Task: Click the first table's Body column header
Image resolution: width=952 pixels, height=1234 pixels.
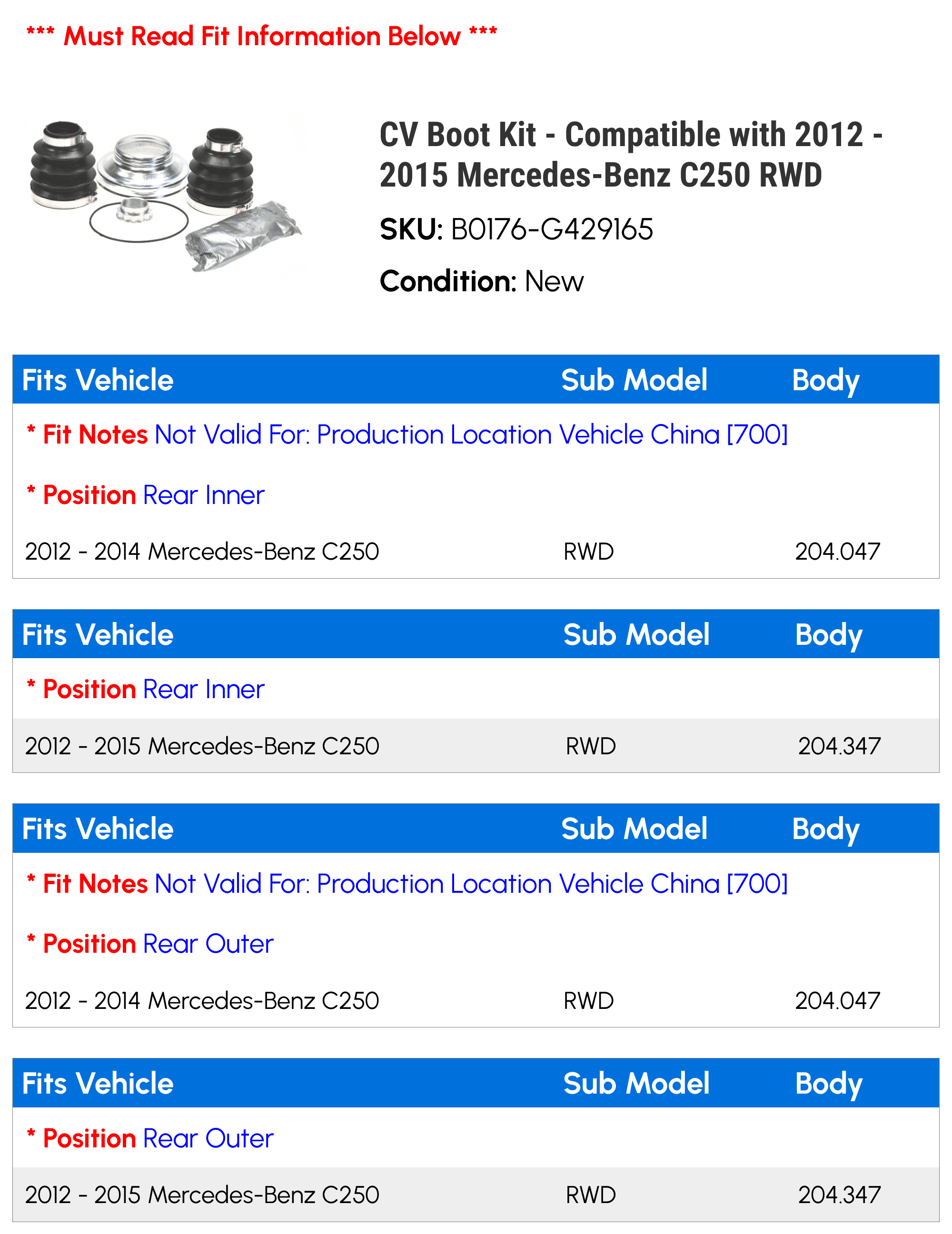Action: [x=825, y=381]
